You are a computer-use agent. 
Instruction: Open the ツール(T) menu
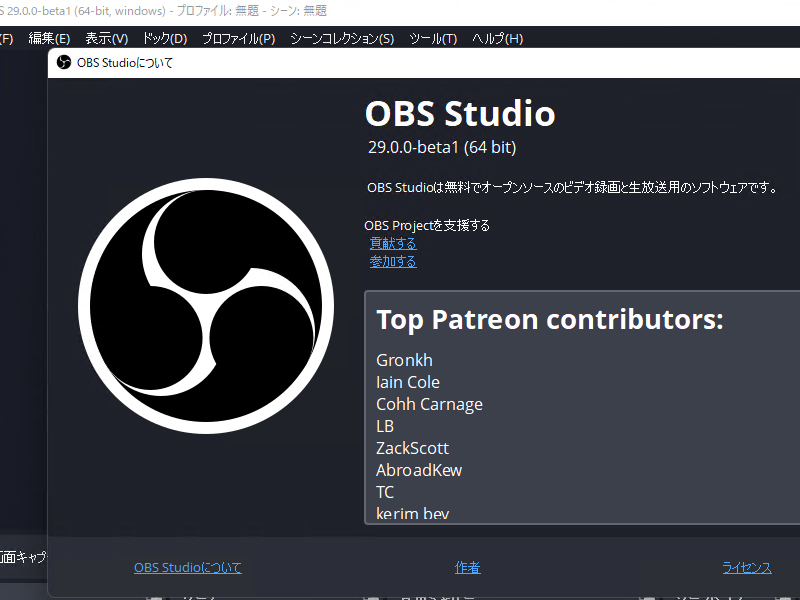(x=433, y=38)
